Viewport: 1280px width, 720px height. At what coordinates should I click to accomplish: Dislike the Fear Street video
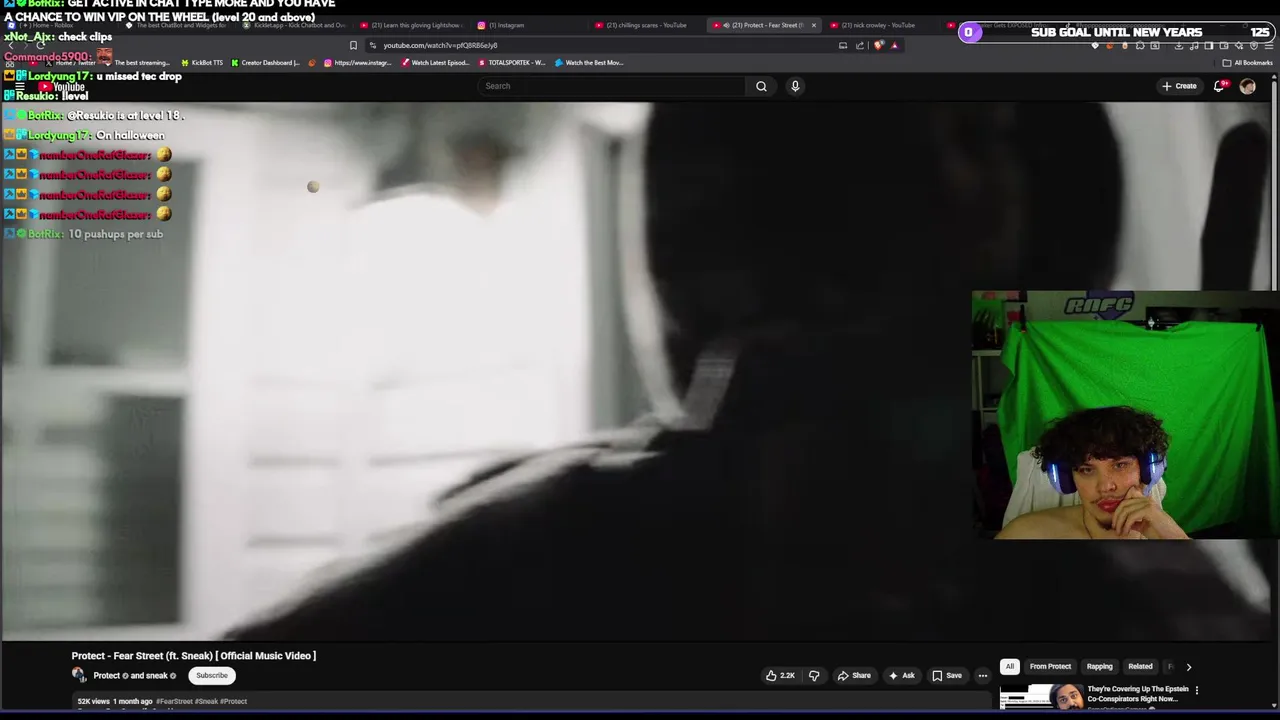[814, 676]
